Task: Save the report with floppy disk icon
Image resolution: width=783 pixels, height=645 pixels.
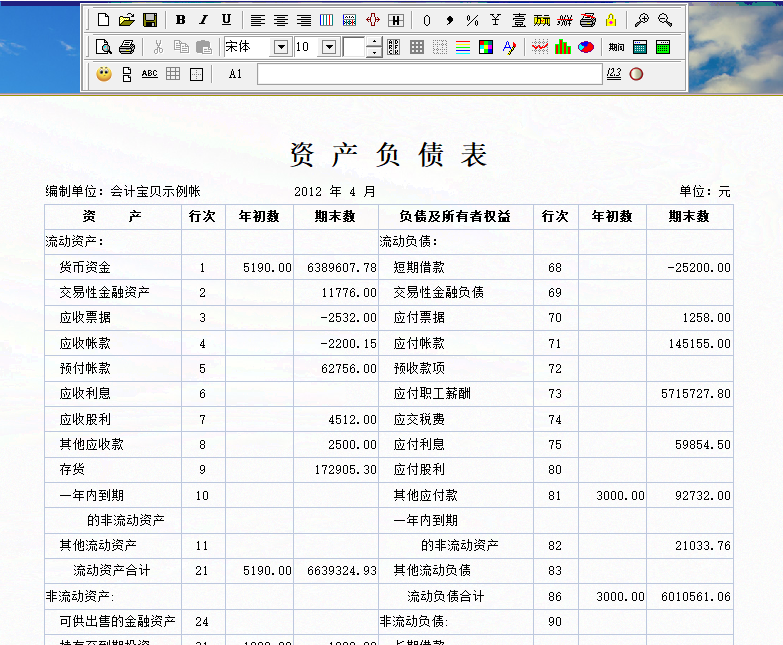Action: point(150,20)
